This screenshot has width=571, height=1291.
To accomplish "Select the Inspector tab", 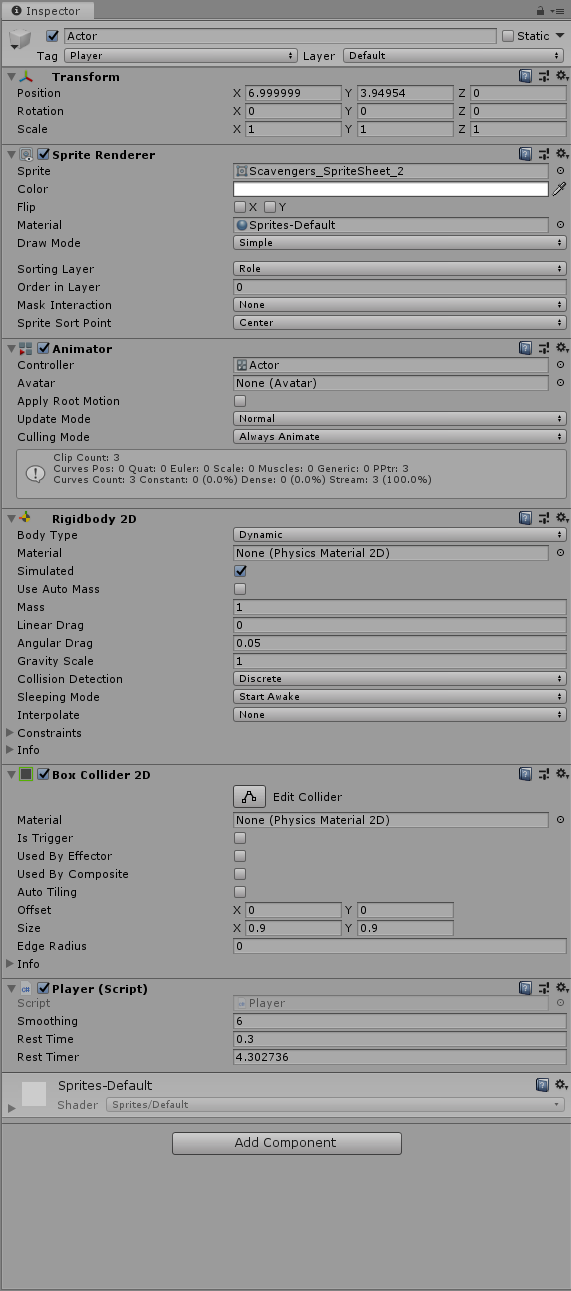I will click(46, 10).
